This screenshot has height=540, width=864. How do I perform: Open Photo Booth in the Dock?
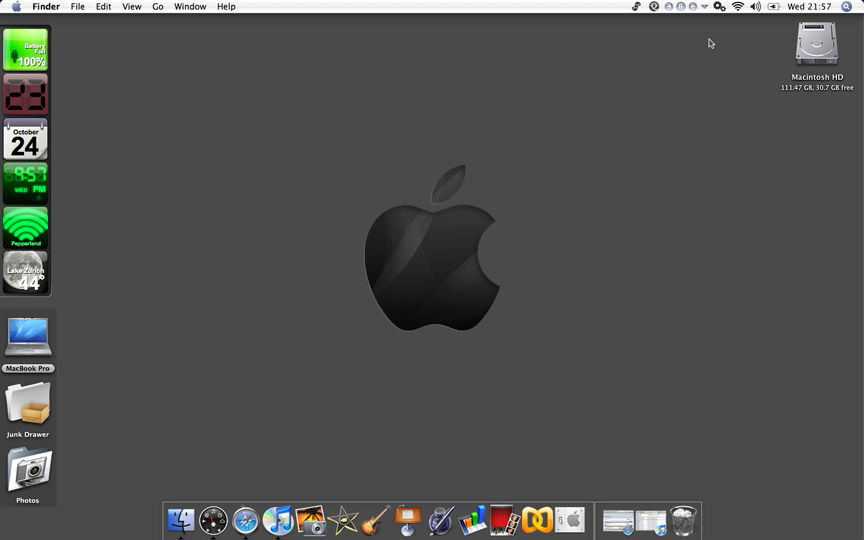pyautogui.click(x=505, y=520)
